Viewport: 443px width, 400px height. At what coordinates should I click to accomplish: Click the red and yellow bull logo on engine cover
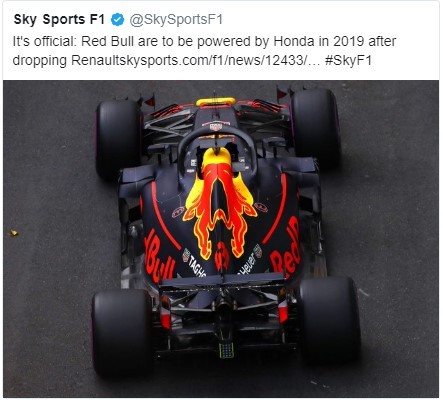click(x=220, y=202)
